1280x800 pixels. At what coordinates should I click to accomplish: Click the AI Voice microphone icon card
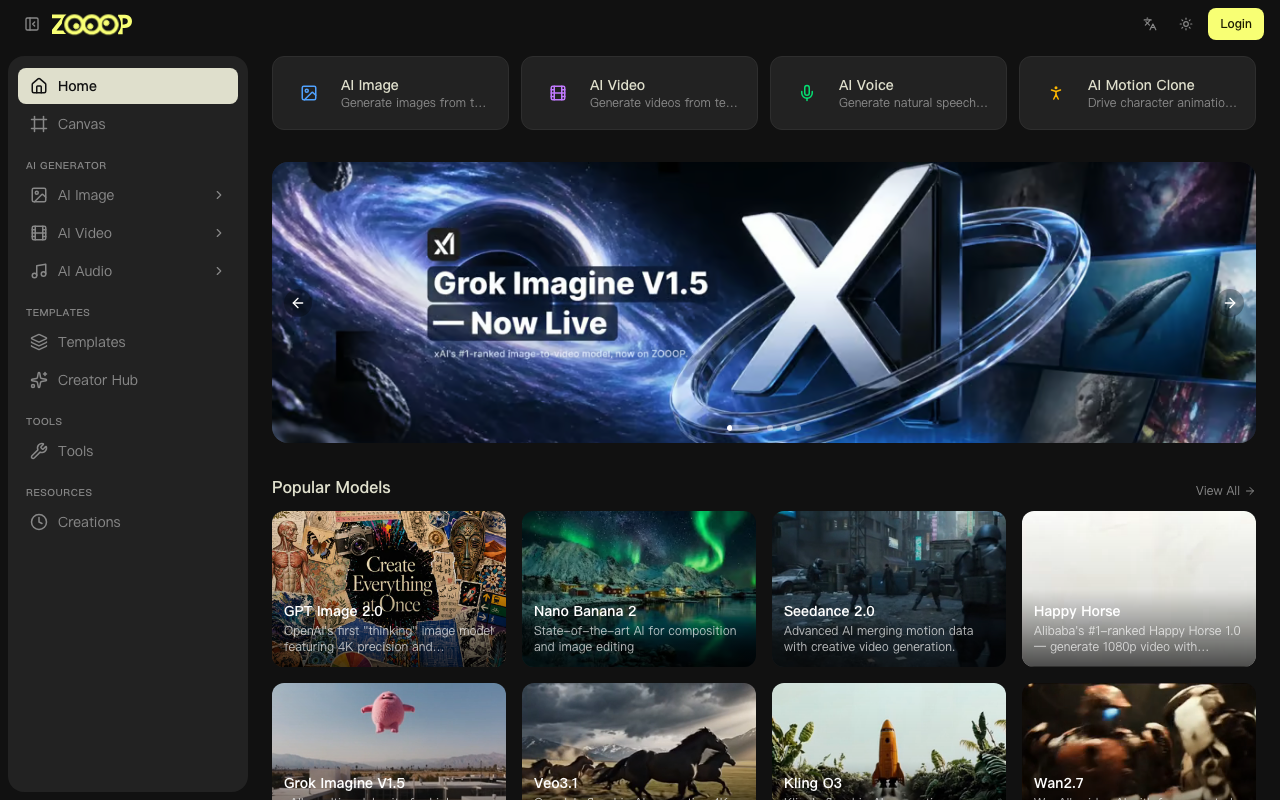click(x=888, y=93)
